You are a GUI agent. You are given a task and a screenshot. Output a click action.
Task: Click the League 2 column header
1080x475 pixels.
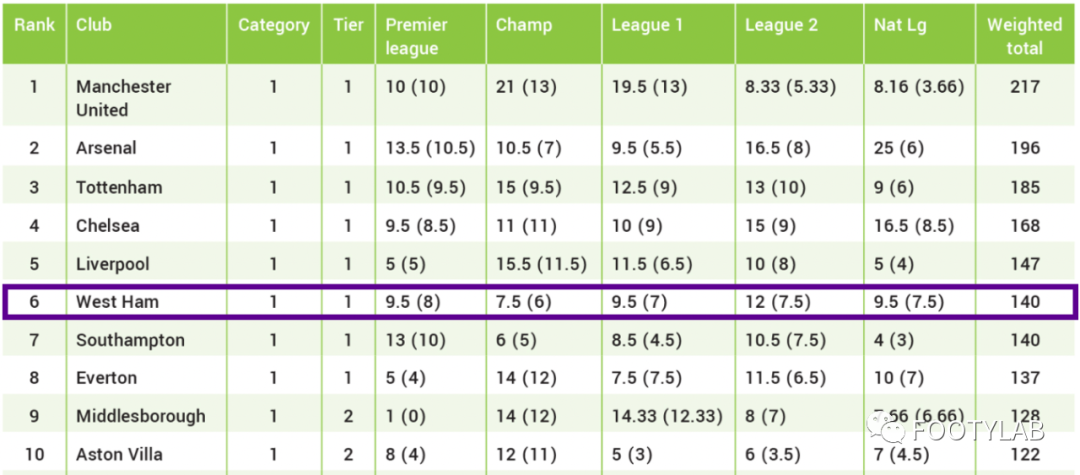click(x=780, y=25)
